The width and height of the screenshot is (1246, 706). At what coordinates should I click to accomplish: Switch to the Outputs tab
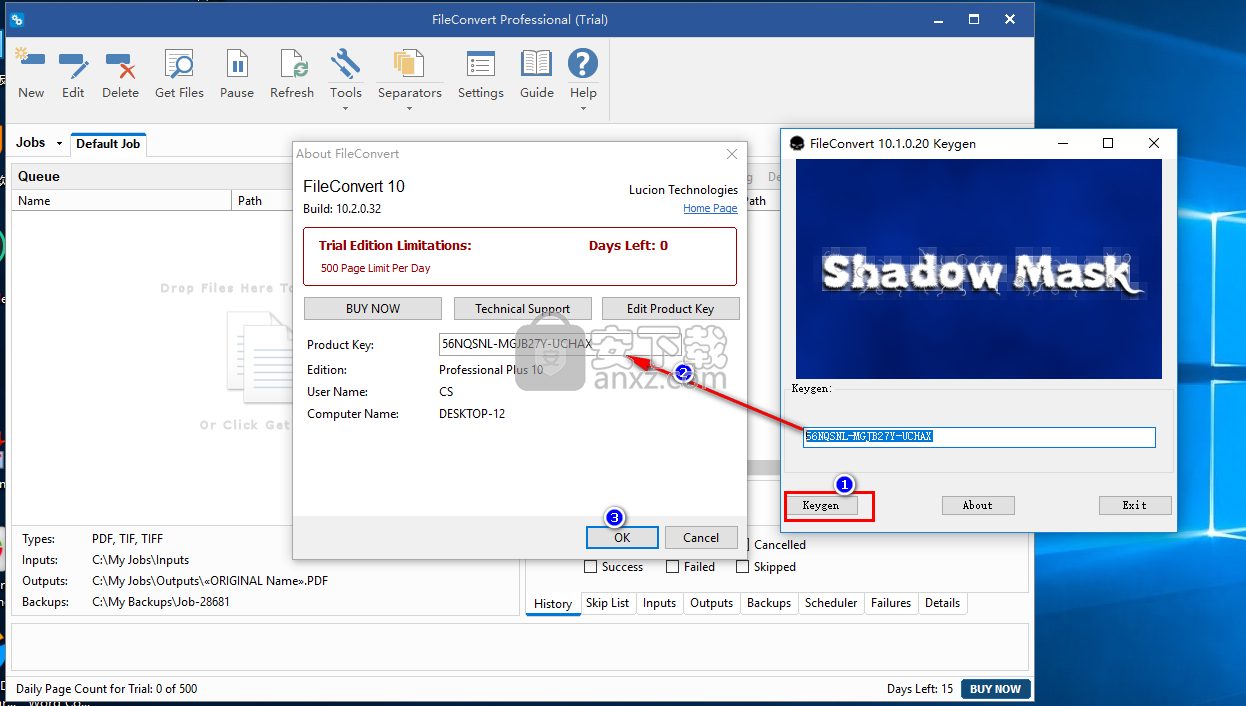point(712,603)
